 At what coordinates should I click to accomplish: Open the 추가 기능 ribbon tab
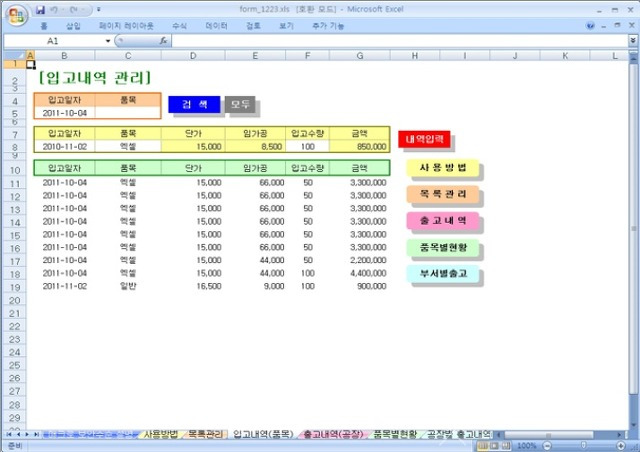[x=328, y=26]
